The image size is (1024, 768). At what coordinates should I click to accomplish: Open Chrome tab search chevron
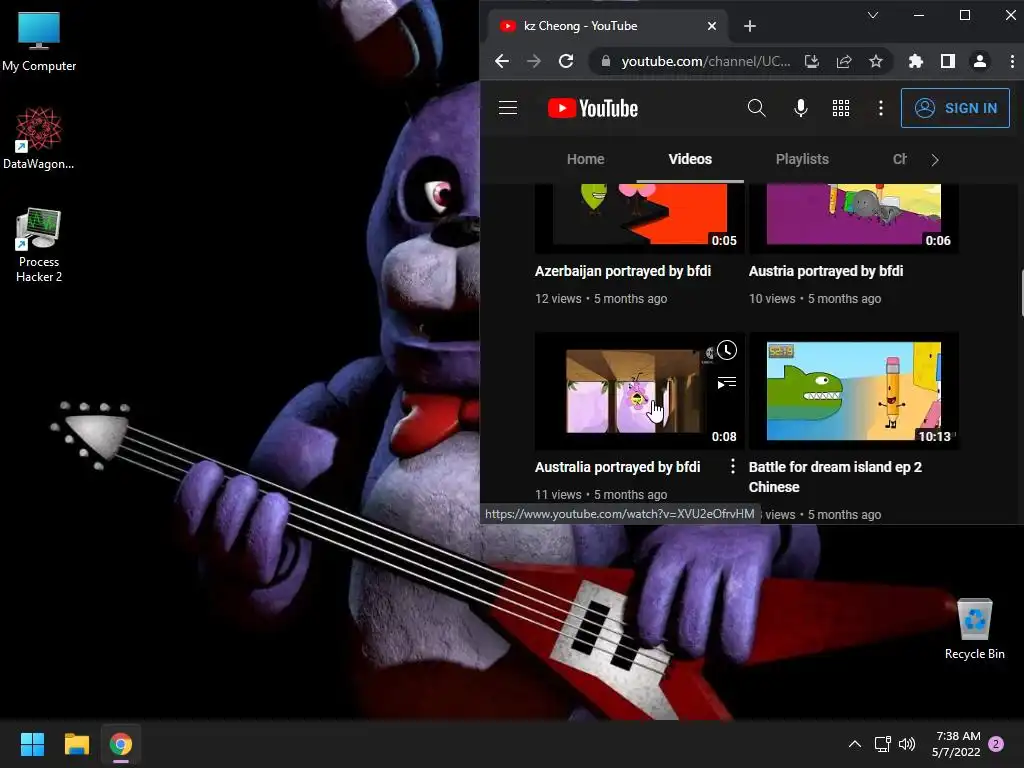click(x=872, y=15)
